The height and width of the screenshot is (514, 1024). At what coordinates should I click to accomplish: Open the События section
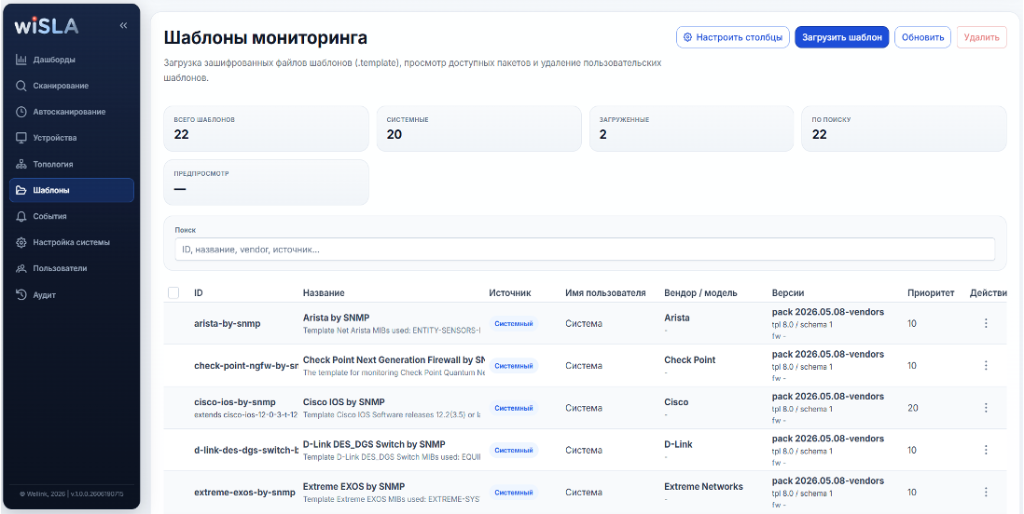pyautogui.click(x=72, y=216)
